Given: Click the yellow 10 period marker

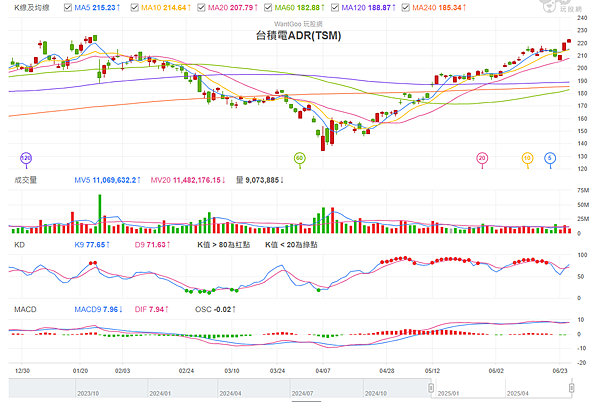Looking at the screenshot, I should point(528,158).
